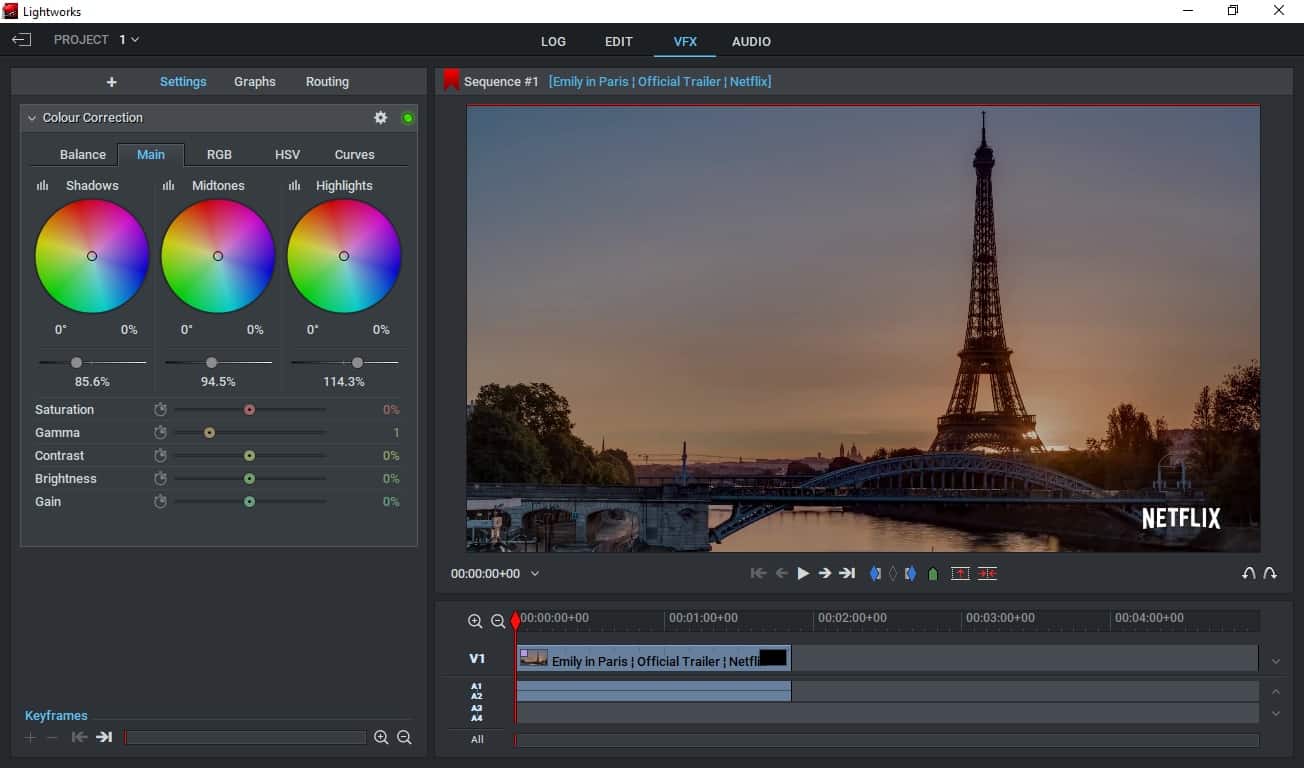Open the HSV tab
Screen dimensions: 1304x768
click(287, 155)
